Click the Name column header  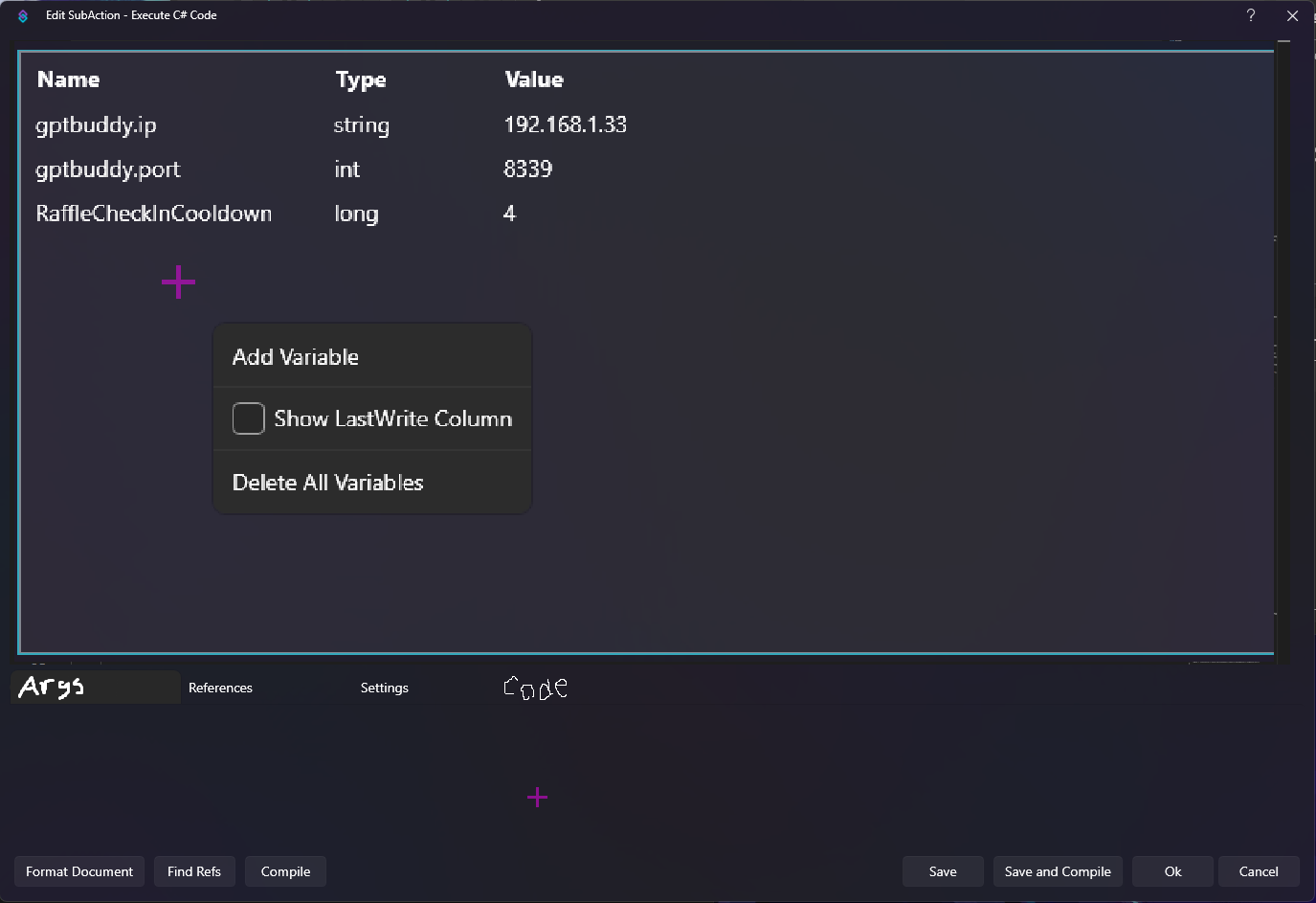coord(68,79)
